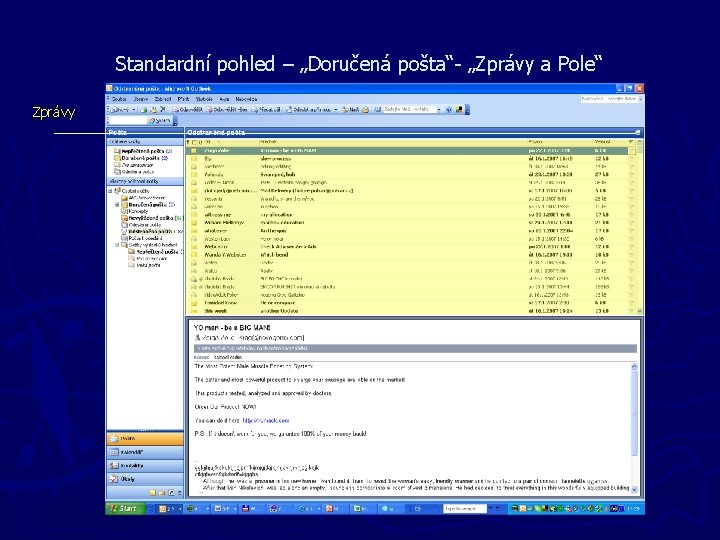
Task: Click the Folder List icon in navigation pane
Action: 162,493
